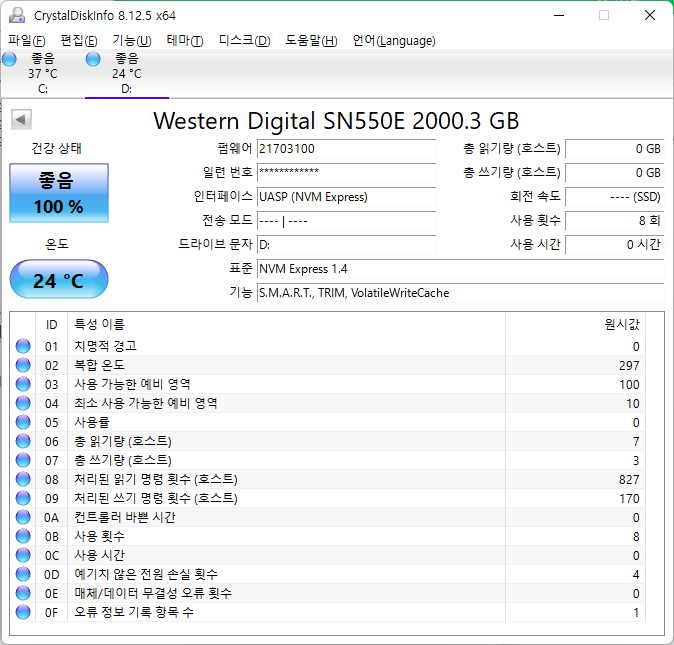674x645 pixels.
Task: Open the 기능(U) menu
Action: click(x=132, y=41)
